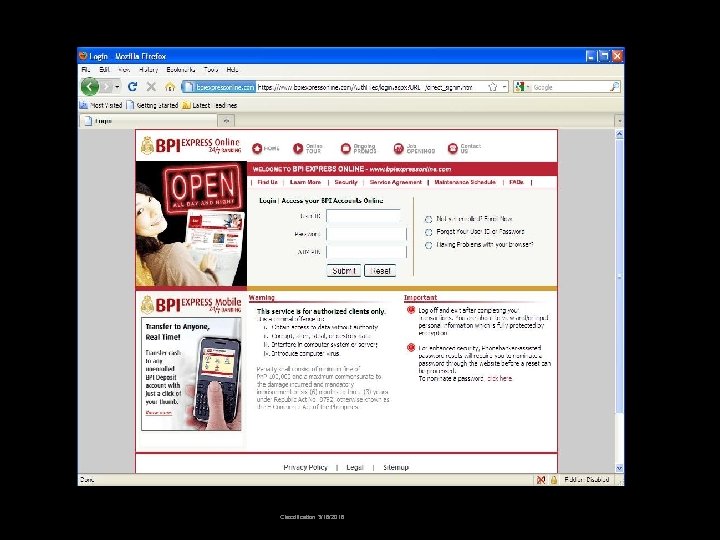Screen dimensions: 720x540
Task: Open the View menu
Action: 124,69
